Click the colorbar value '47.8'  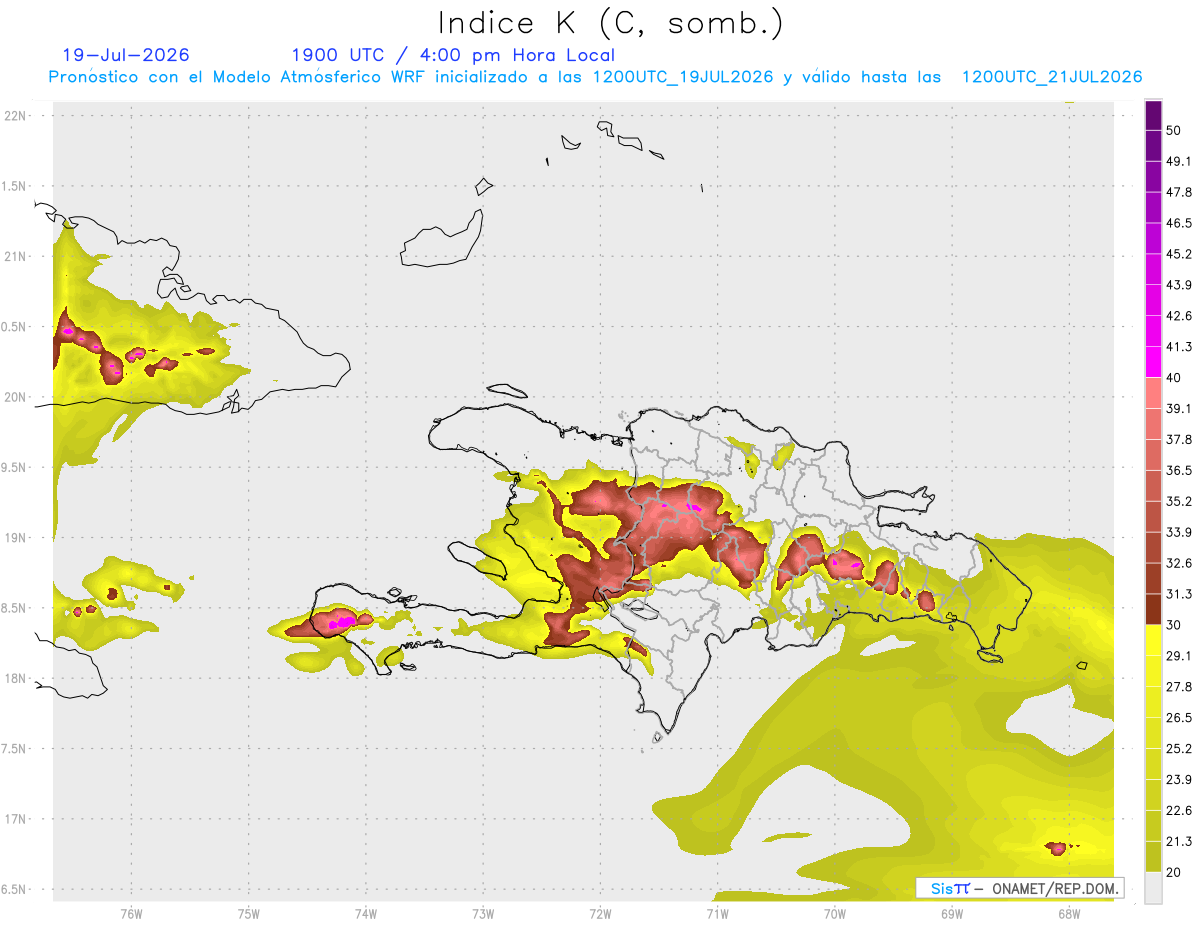(1179, 193)
